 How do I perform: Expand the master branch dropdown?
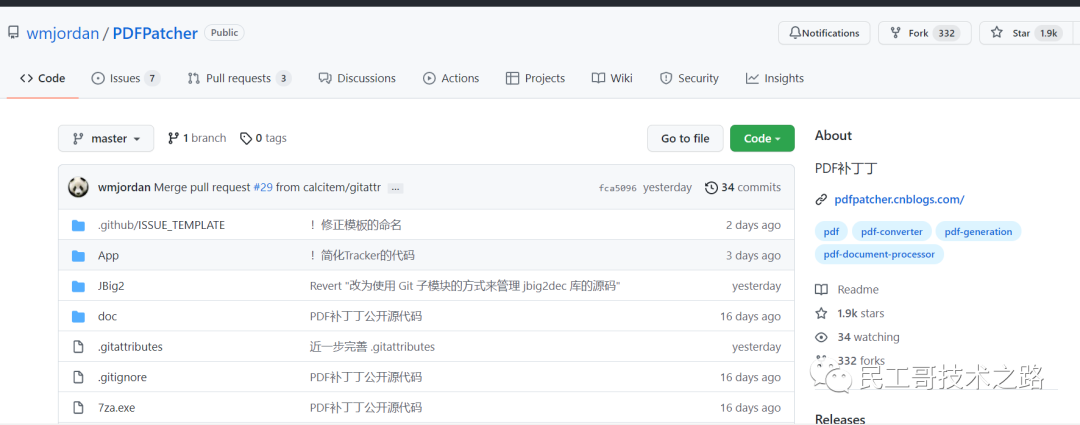106,138
